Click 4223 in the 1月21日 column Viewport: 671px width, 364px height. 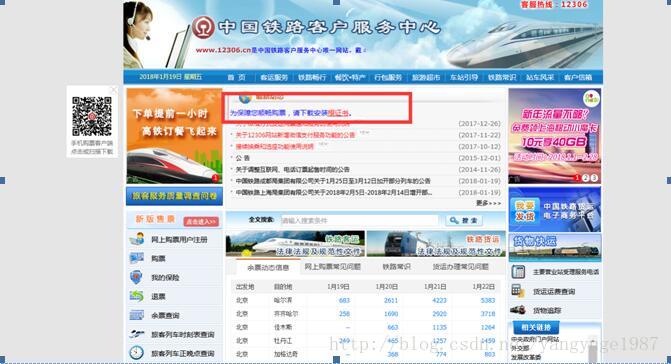click(439, 300)
